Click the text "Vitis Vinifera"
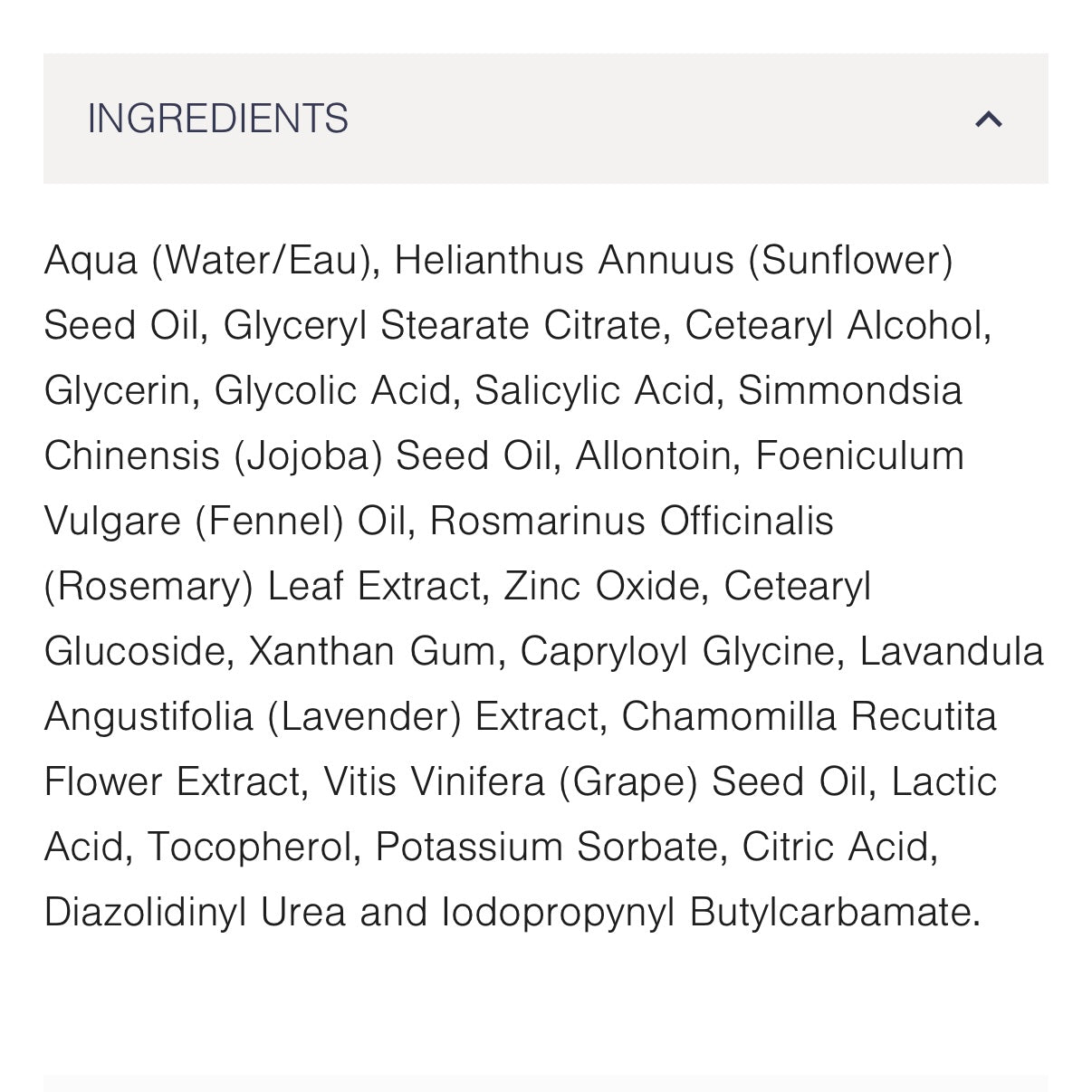This screenshot has width=1092, height=1092. pyautogui.click(x=434, y=782)
